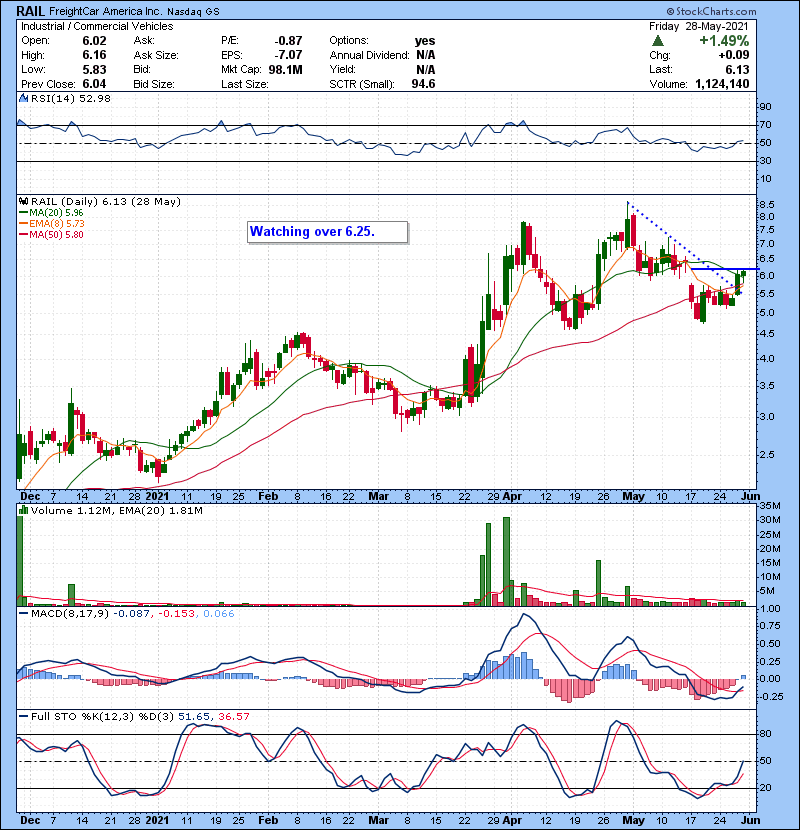Click the Open price 6.02
Screen dimensions: 800x830
click(94, 41)
